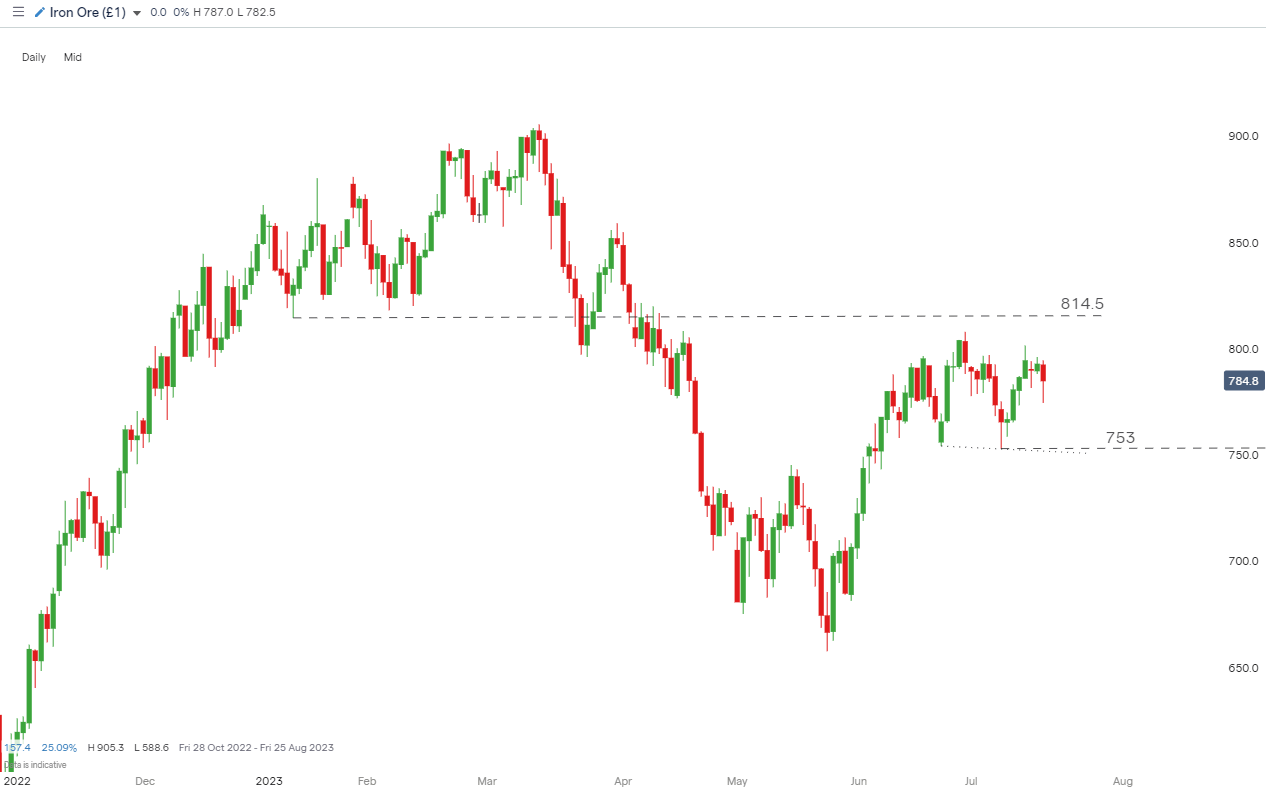Click the Iron Ore (£1) market title
This screenshot has width=1266, height=788.
[x=87, y=13]
